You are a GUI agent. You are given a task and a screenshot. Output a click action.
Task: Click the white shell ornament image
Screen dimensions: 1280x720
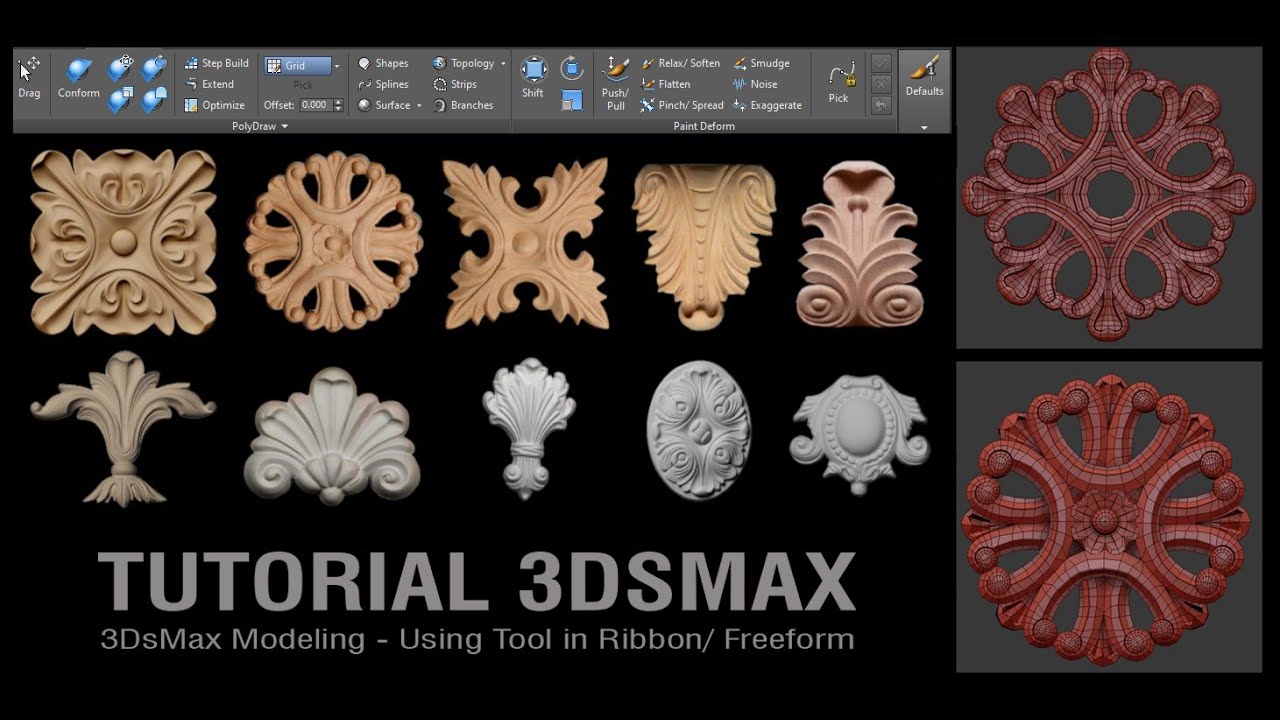332,437
